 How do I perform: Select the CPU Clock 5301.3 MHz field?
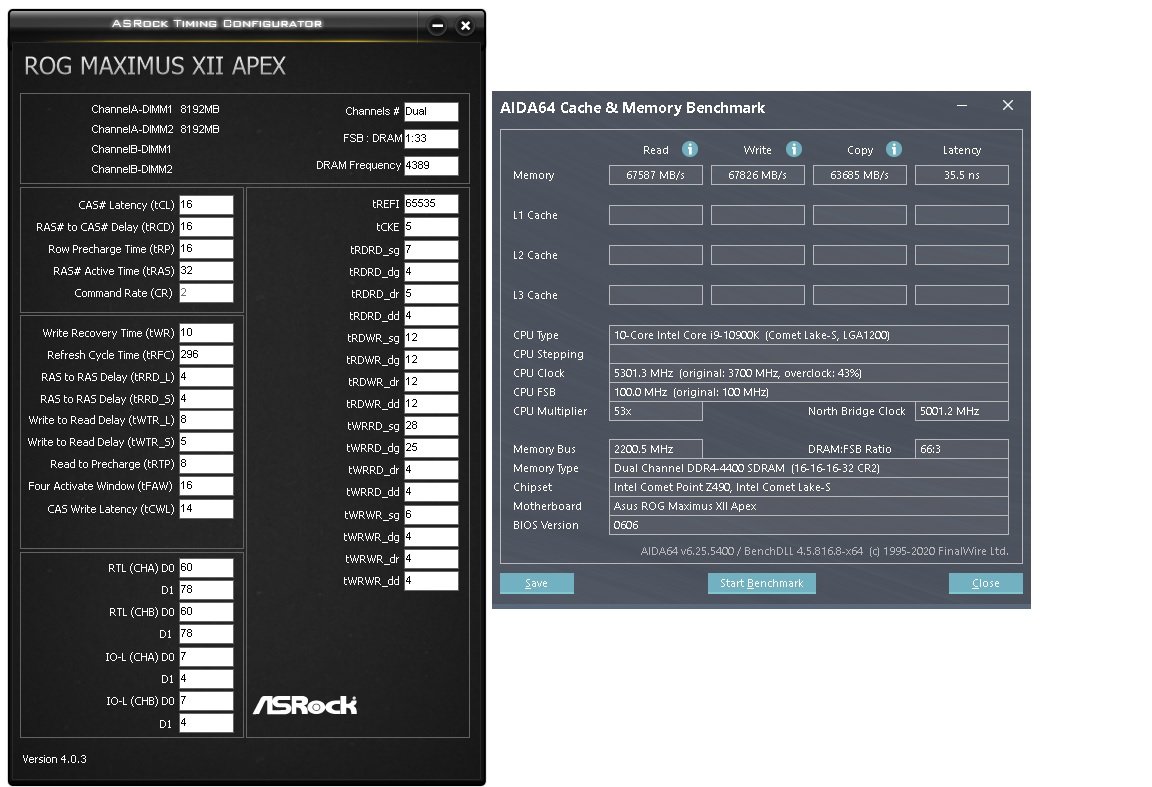coord(808,373)
